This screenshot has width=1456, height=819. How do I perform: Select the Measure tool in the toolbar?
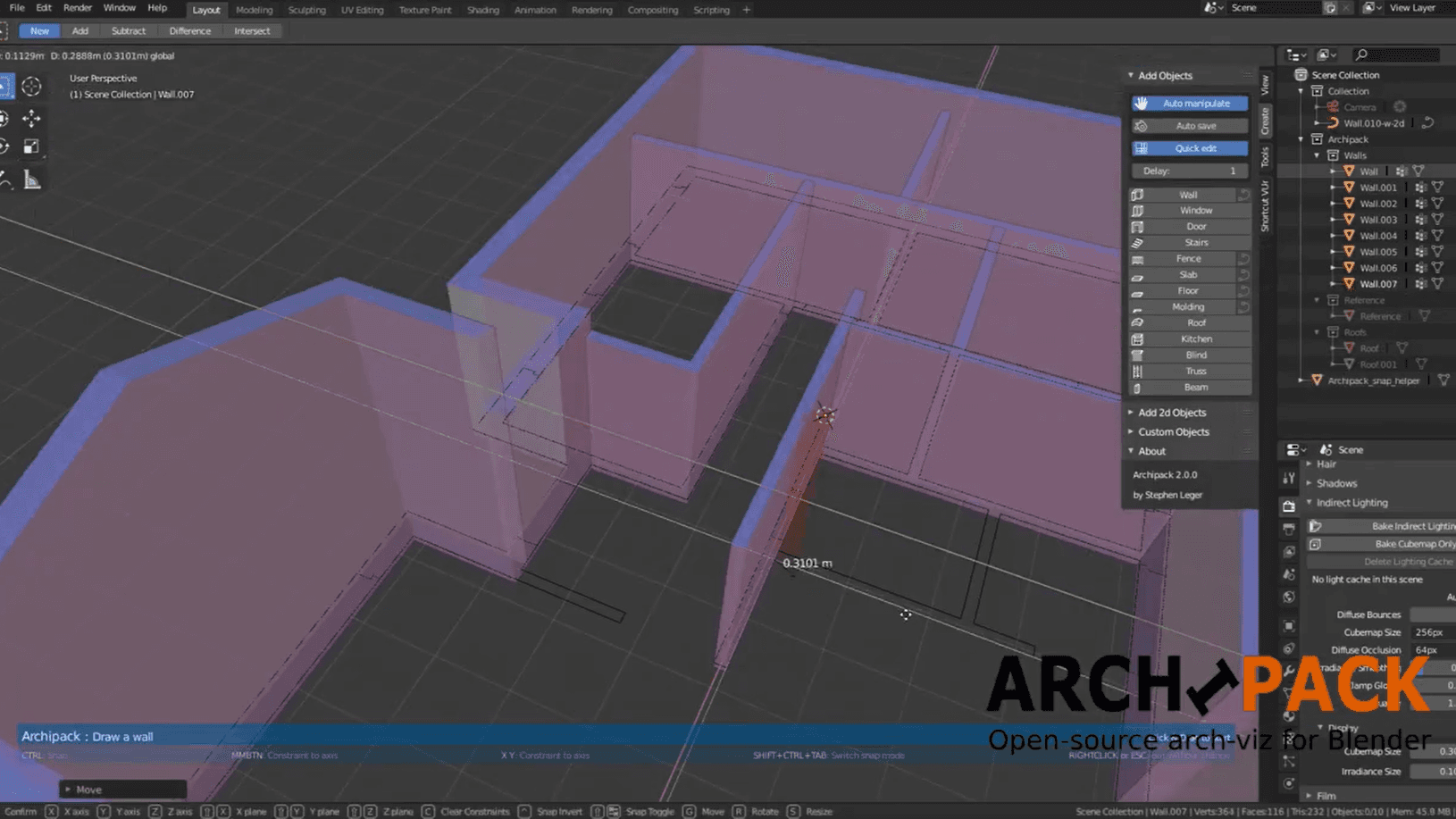tap(31, 180)
